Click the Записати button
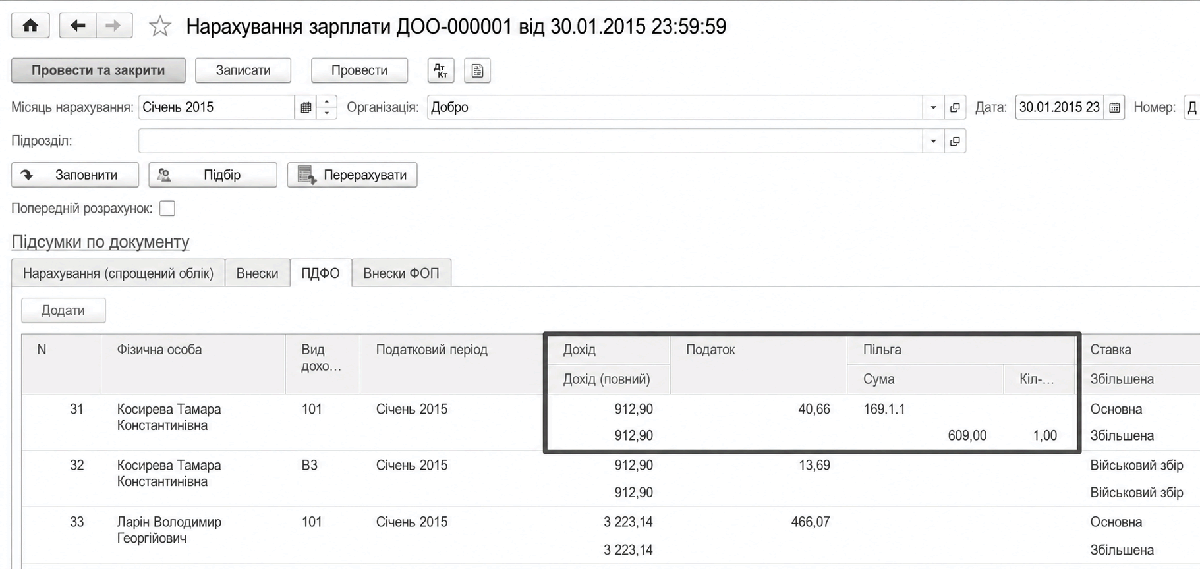This screenshot has width=1200, height=569. [243, 70]
